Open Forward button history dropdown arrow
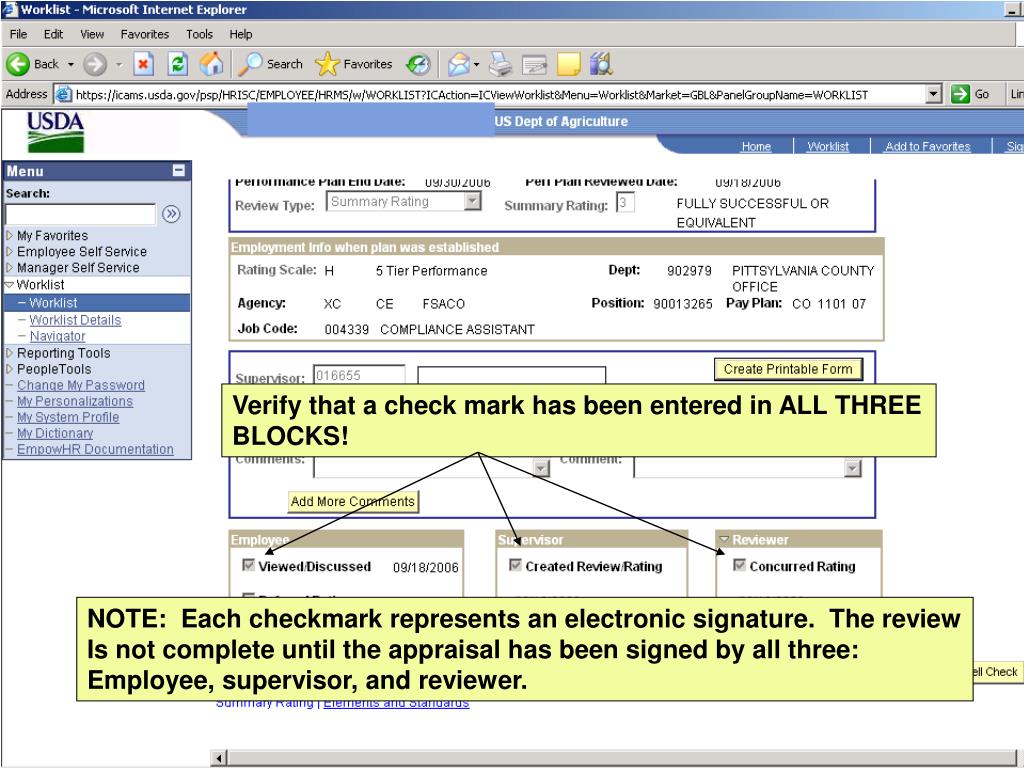1024x768 pixels. [119, 65]
